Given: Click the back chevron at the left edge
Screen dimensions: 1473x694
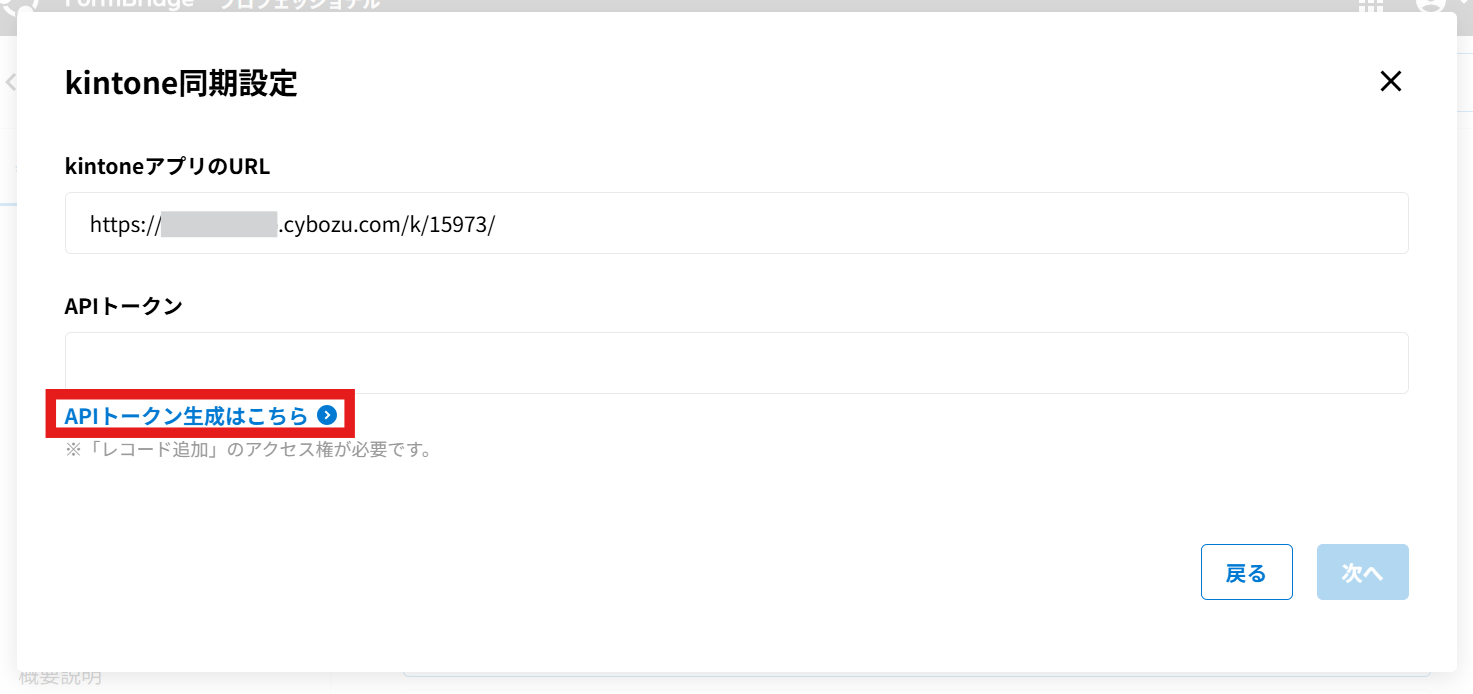Looking at the screenshot, I should [x=11, y=82].
